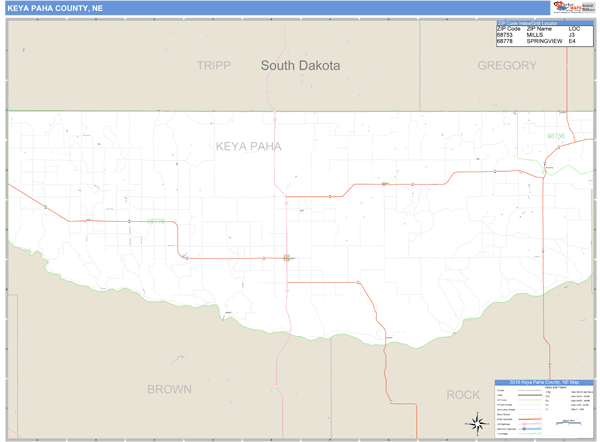Click the legend title bar for 2016 map
This screenshot has width=600, height=442.
click(x=544, y=382)
